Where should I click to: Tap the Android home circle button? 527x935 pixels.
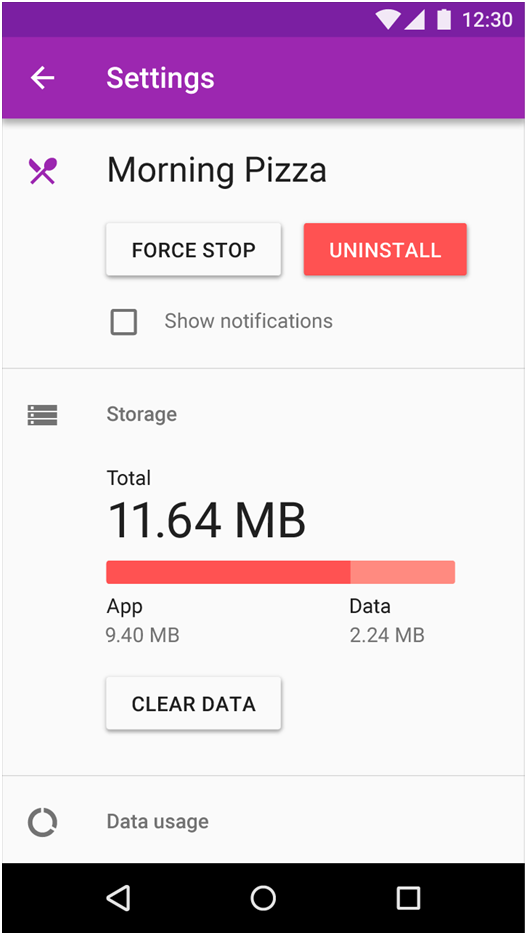pyautogui.click(x=263, y=897)
